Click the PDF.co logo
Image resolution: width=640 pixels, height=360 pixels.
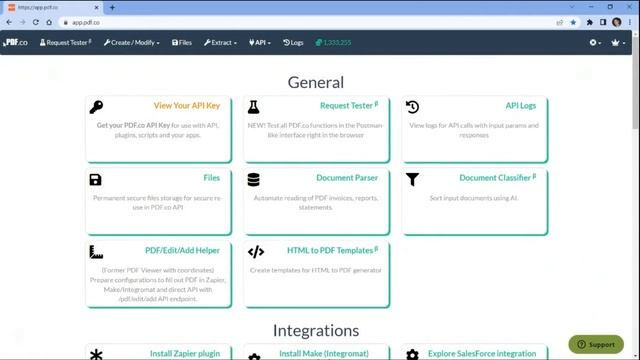(x=16, y=42)
